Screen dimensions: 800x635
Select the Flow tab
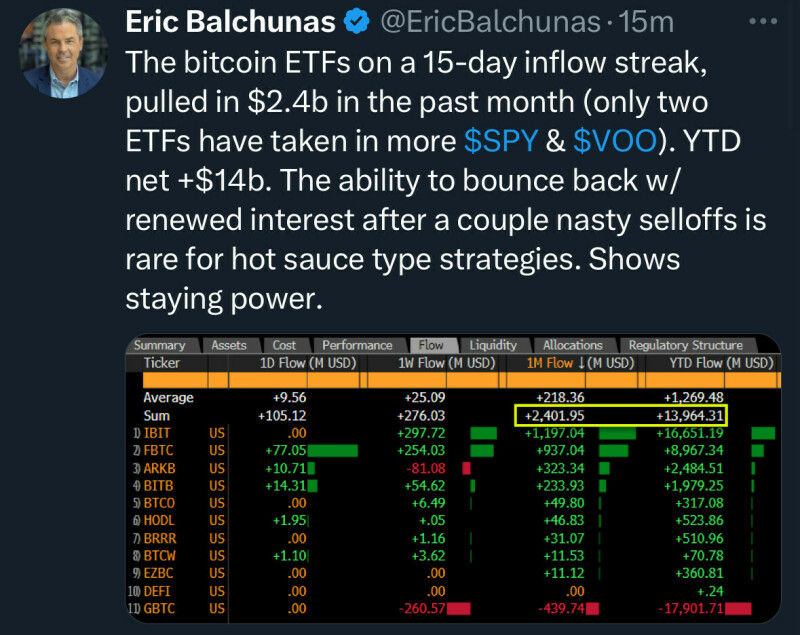[x=431, y=345]
